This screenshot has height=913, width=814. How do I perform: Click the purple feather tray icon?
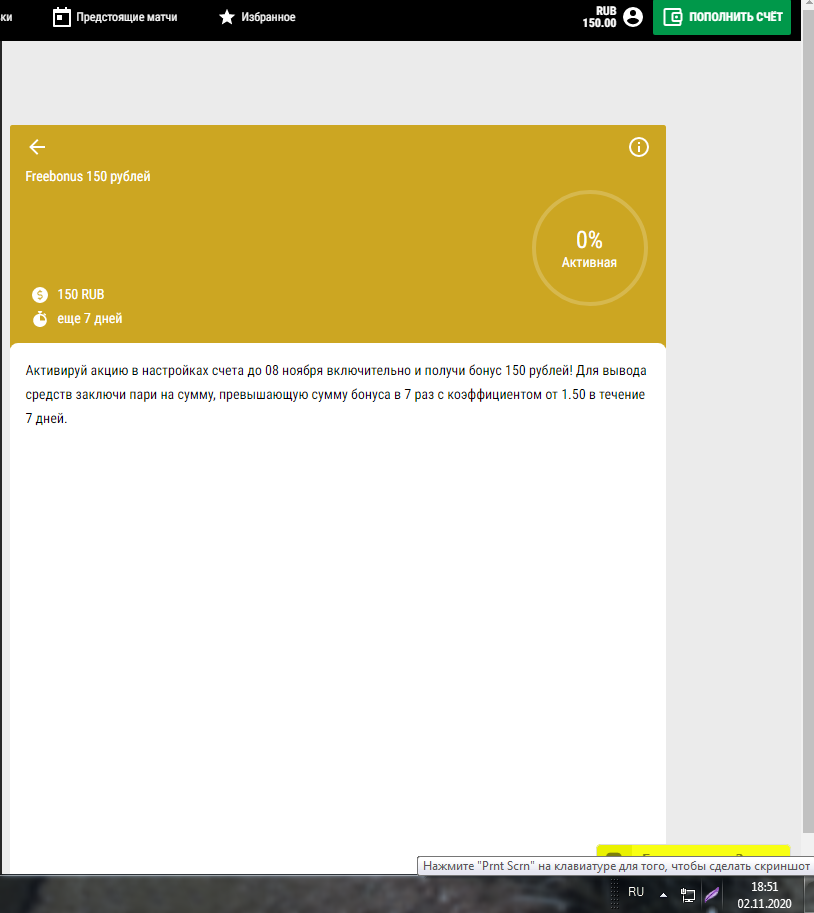711,894
